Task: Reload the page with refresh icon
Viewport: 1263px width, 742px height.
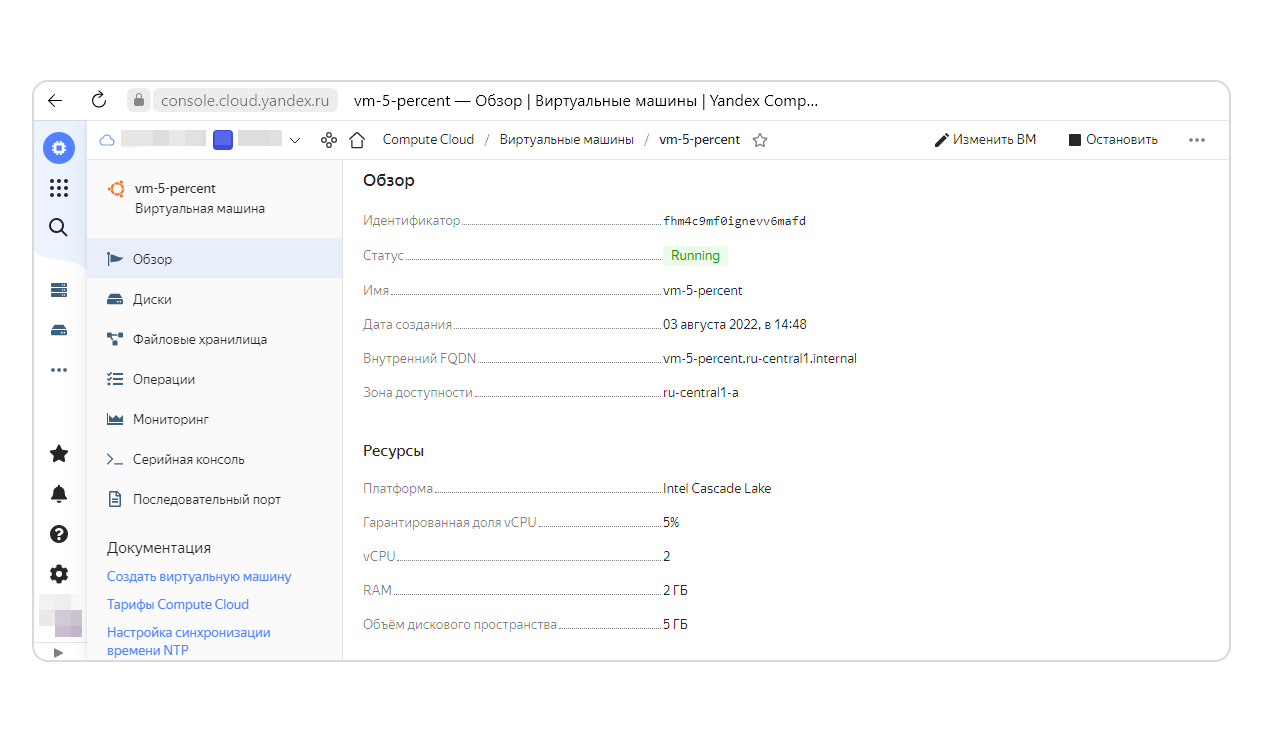Action: point(98,100)
